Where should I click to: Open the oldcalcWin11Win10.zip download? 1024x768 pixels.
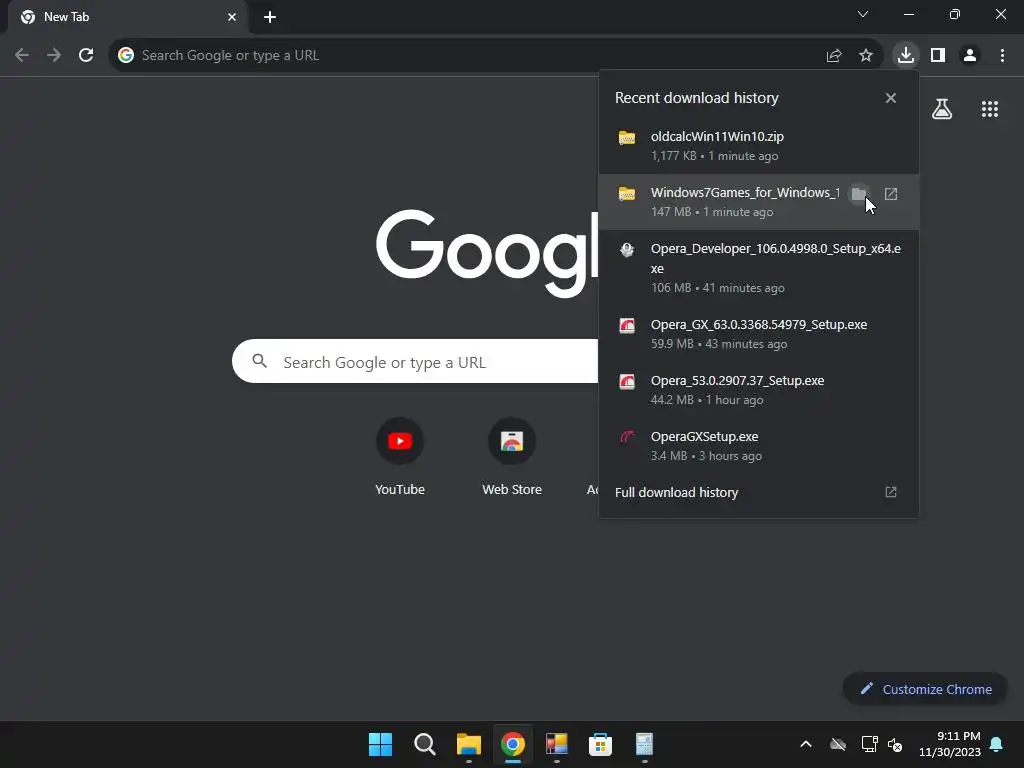click(x=759, y=146)
